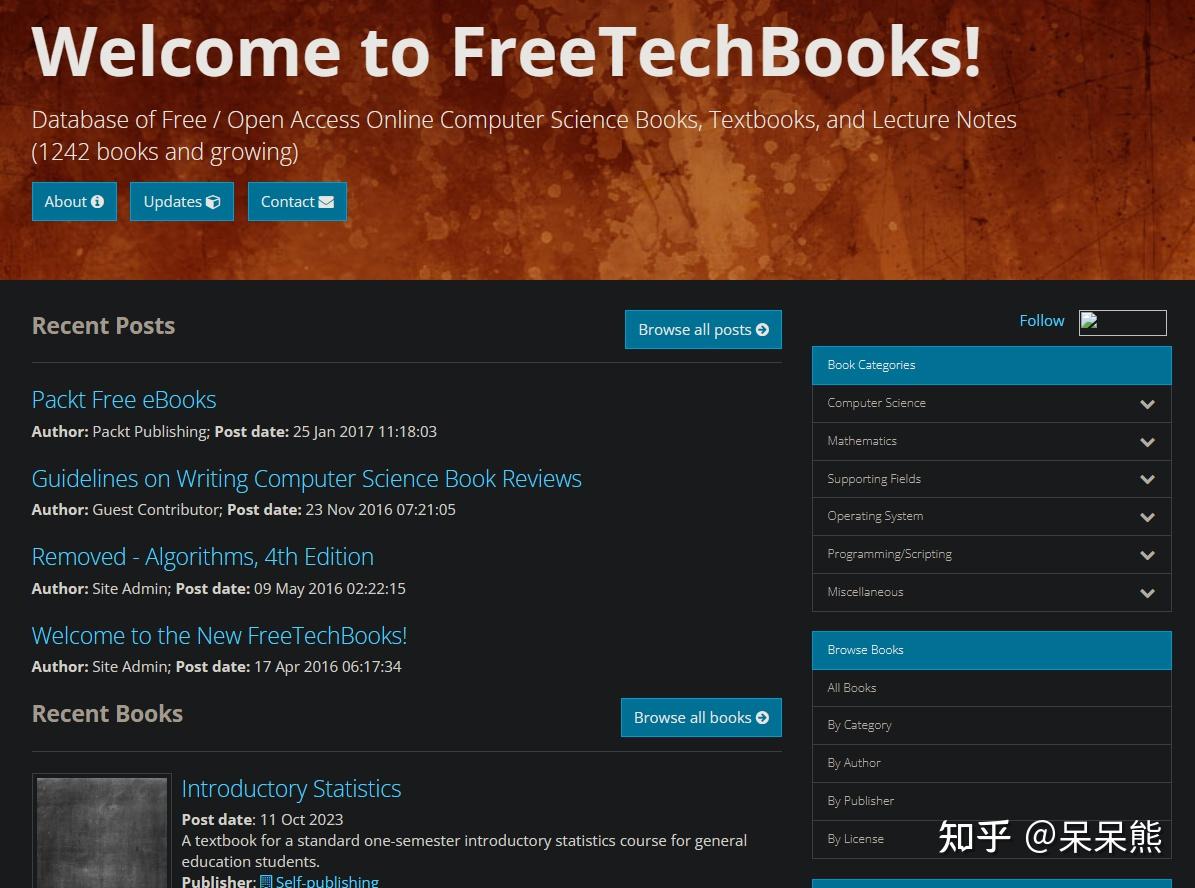Select By Author browse option
The image size is (1195, 888).
(992, 763)
